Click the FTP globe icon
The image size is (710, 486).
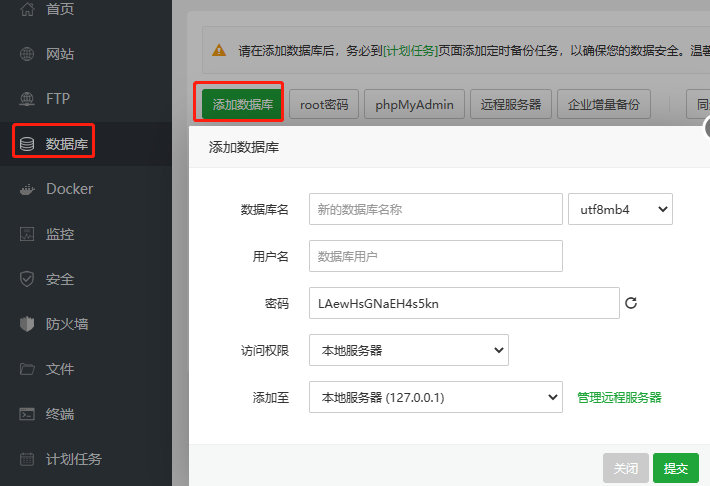coord(27,99)
